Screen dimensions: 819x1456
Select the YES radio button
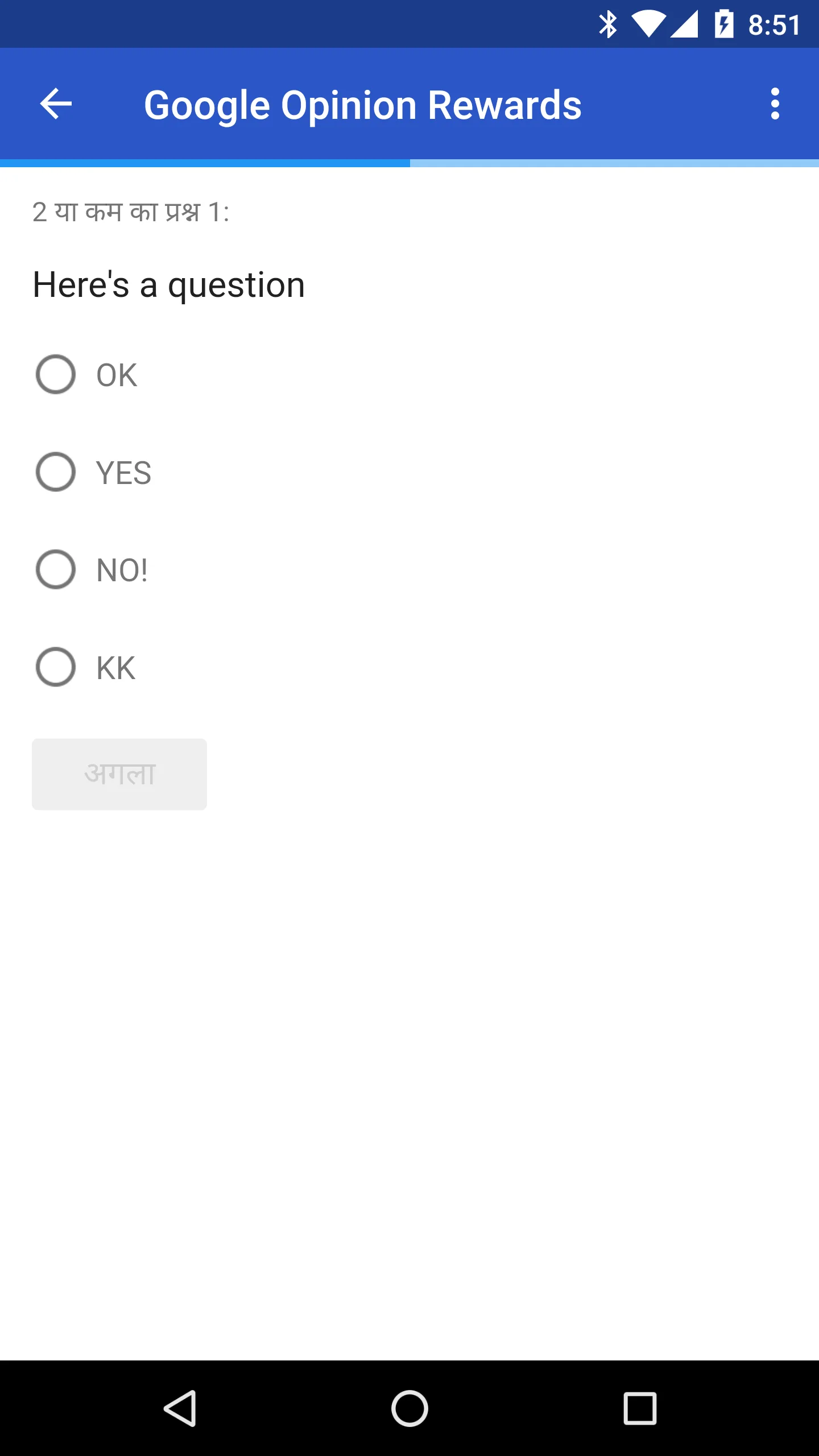tap(56, 472)
